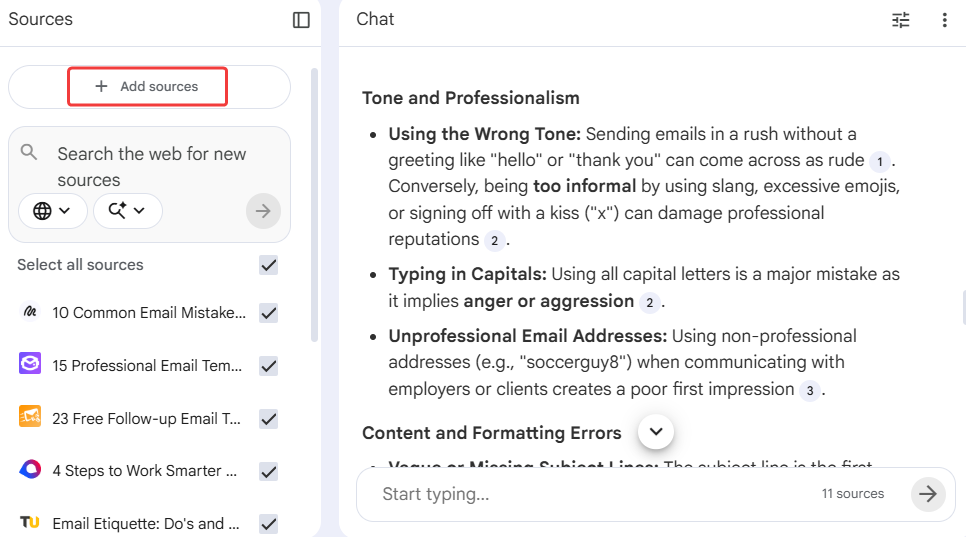Open Email Etiquette: Do's and Don'ts source

tap(146, 523)
